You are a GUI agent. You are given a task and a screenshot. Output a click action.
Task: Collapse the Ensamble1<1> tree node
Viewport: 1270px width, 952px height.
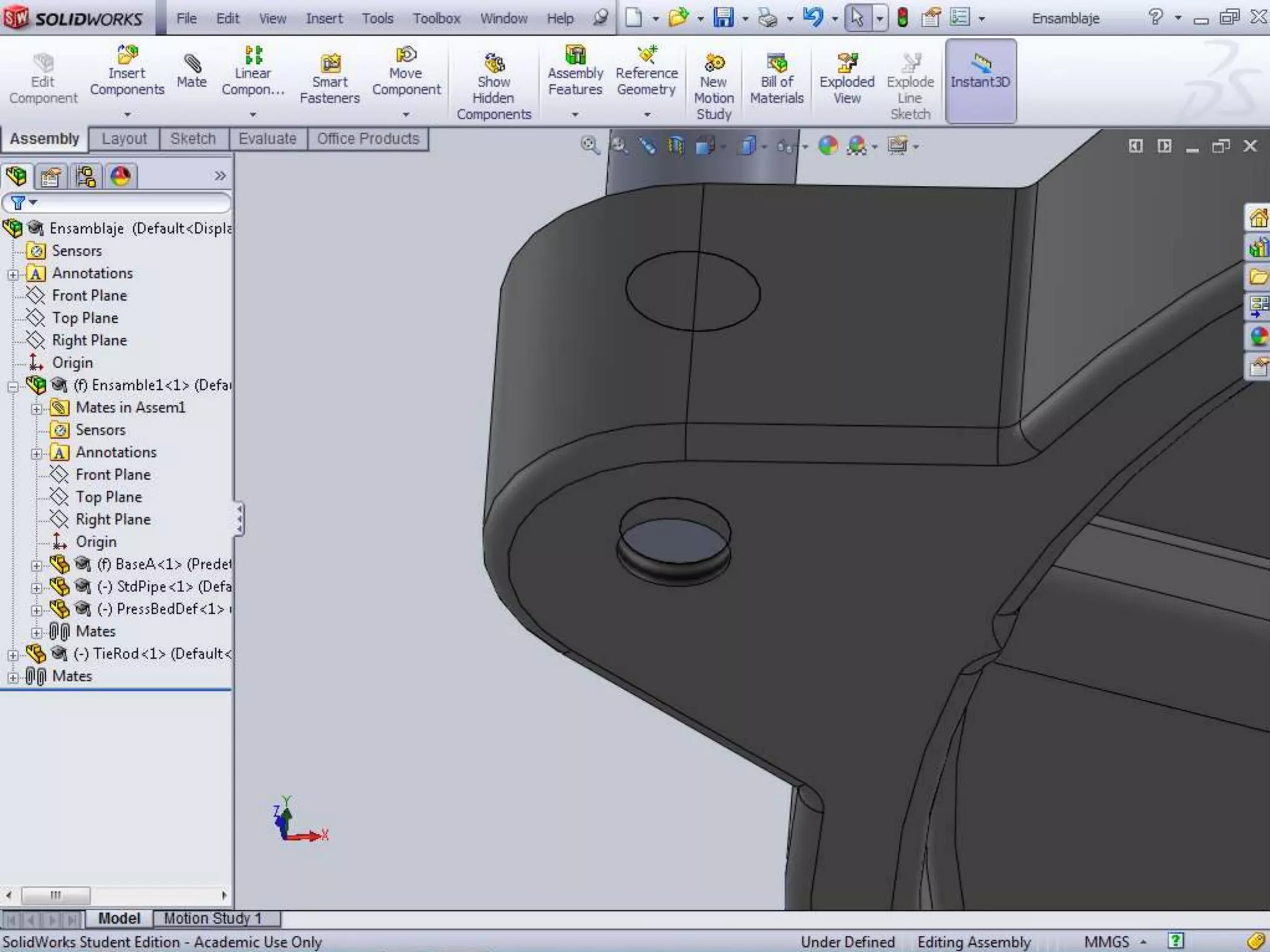(13, 387)
